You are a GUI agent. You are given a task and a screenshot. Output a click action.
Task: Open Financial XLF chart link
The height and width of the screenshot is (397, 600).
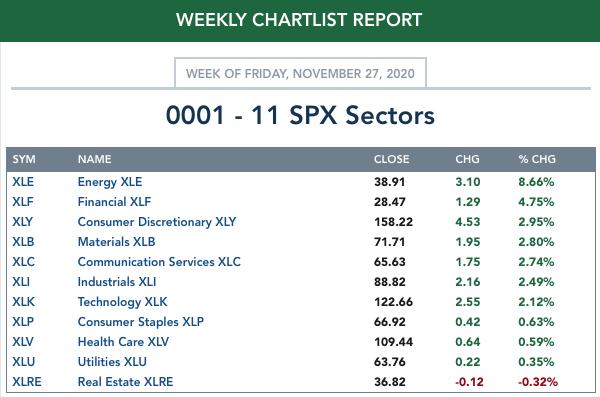click(x=114, y=202)
